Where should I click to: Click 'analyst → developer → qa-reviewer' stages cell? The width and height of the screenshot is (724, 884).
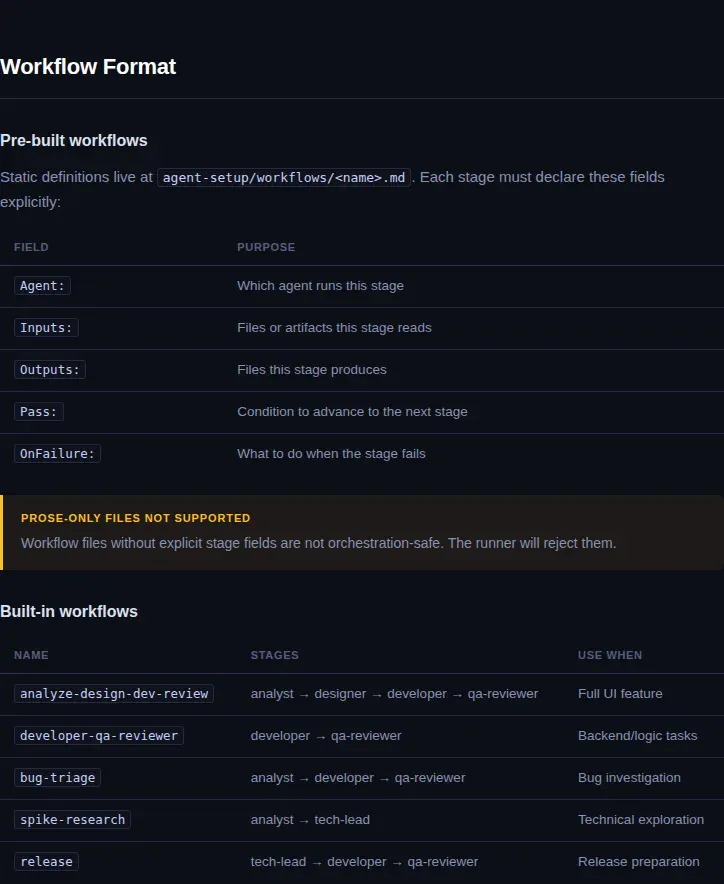[358, 778]
